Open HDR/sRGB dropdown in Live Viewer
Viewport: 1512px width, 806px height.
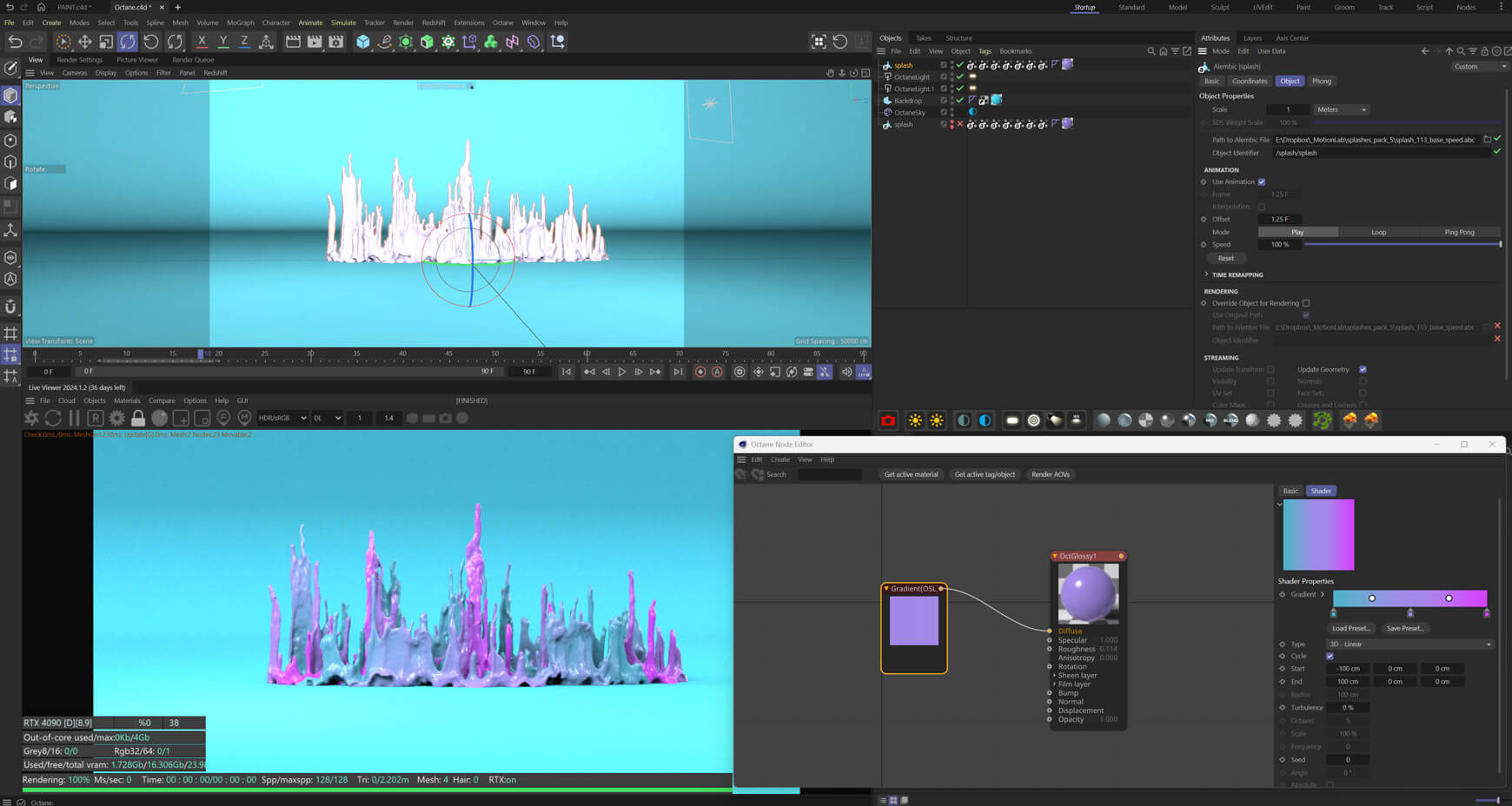(282, 418)
